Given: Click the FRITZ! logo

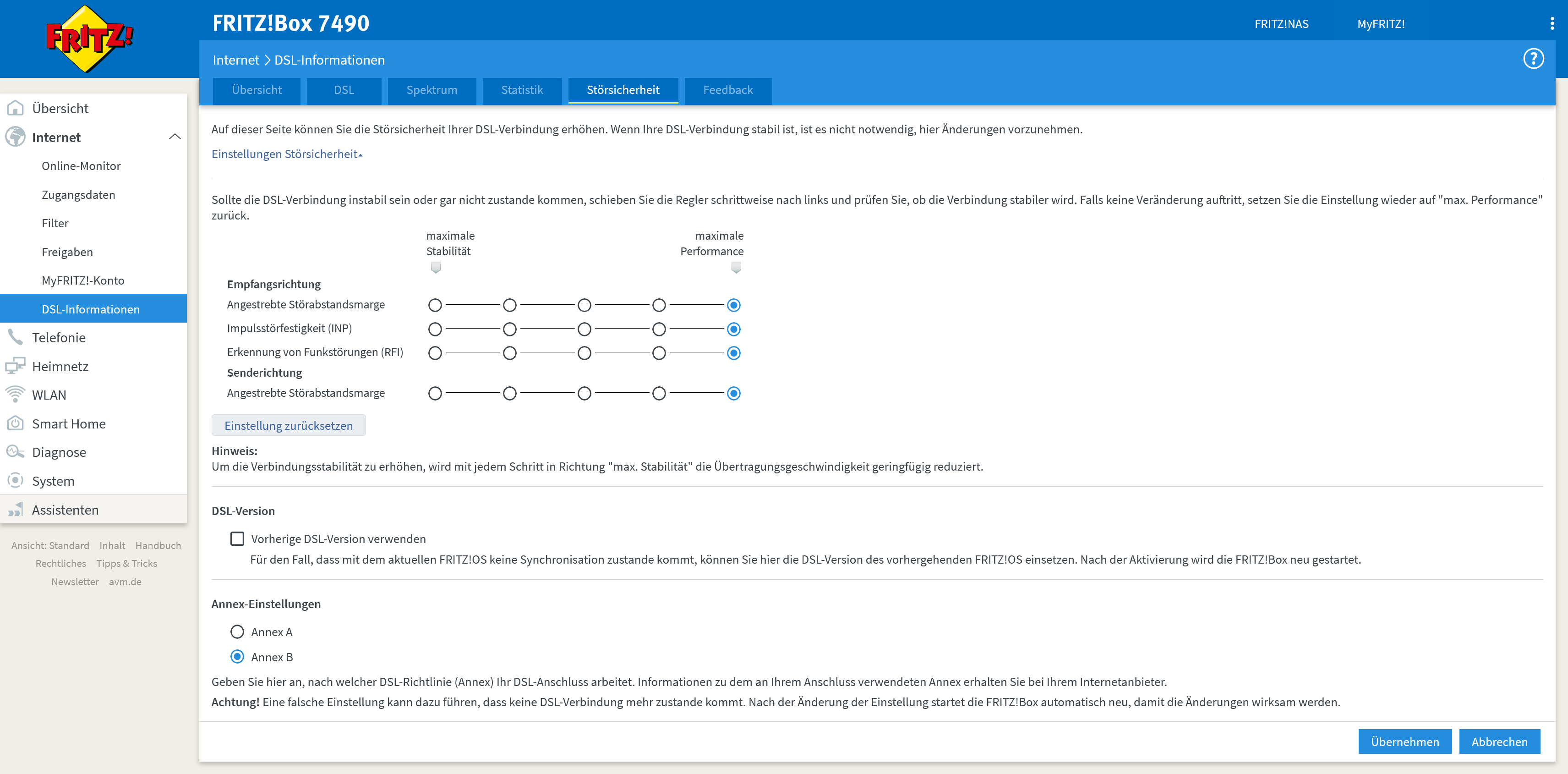Looking at the screenshot, I should click(x=89, y=38).
